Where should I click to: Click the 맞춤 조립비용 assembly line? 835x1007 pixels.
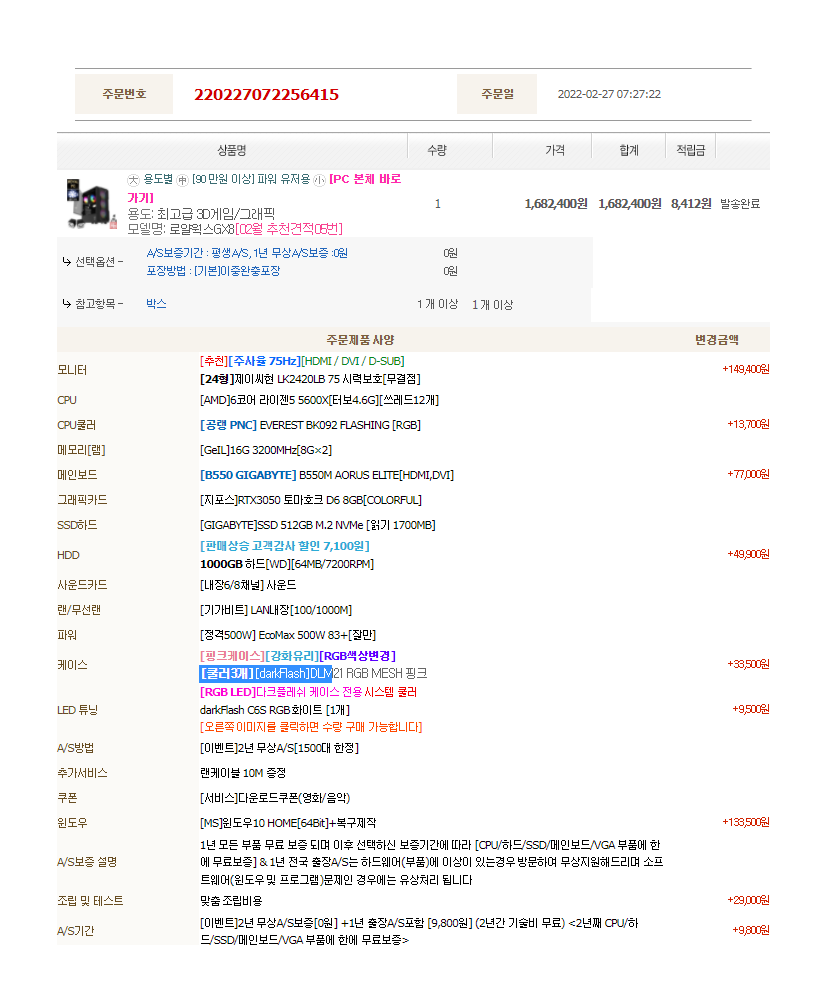(x=231, y=901)
